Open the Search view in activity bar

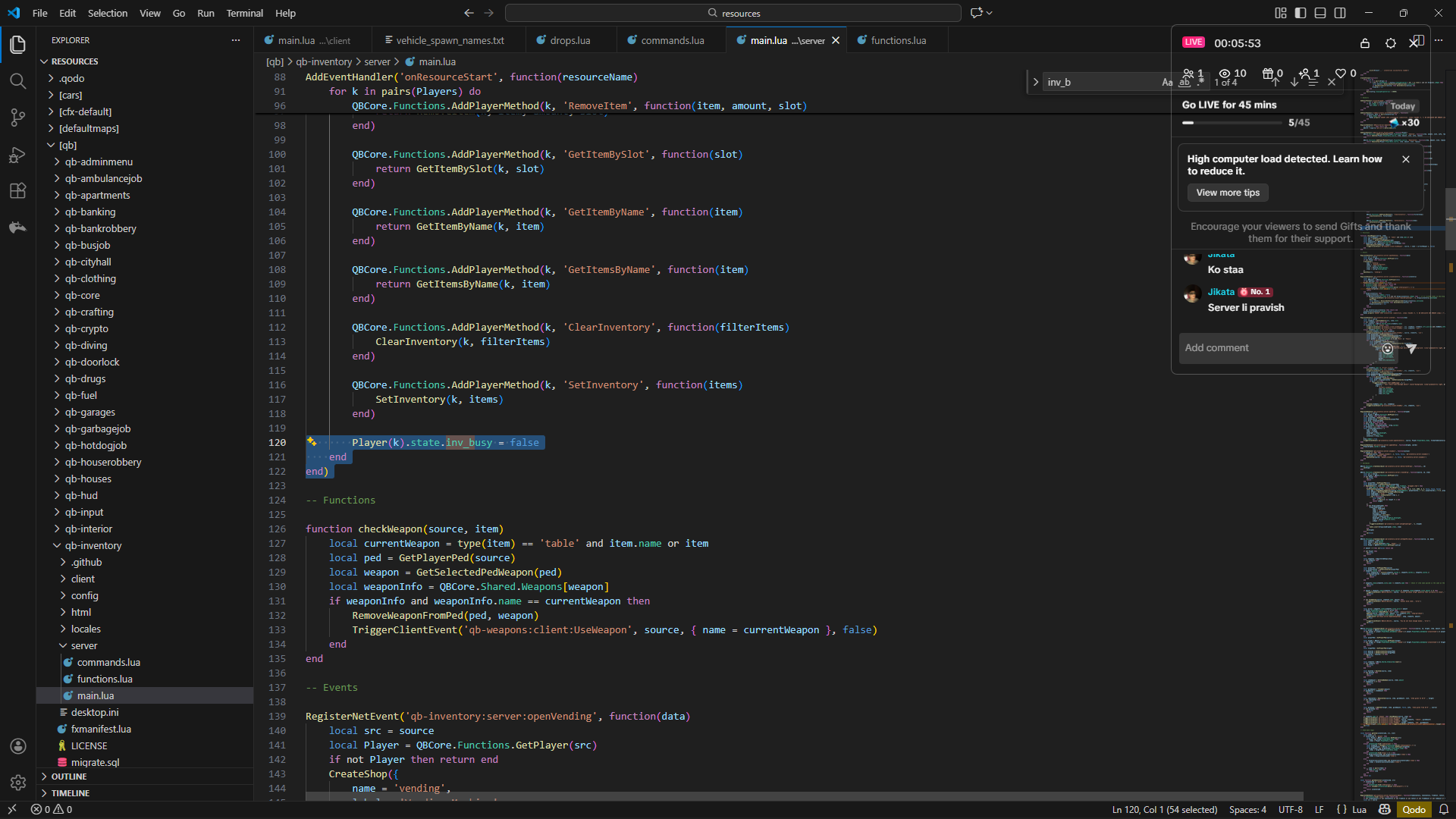(18, 81)
